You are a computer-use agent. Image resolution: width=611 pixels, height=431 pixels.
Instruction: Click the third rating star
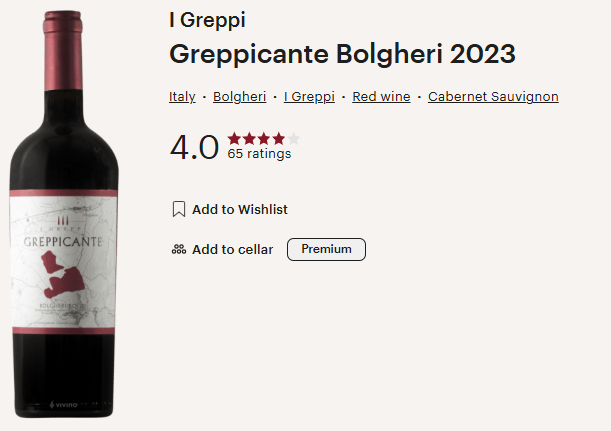point(264,139)
